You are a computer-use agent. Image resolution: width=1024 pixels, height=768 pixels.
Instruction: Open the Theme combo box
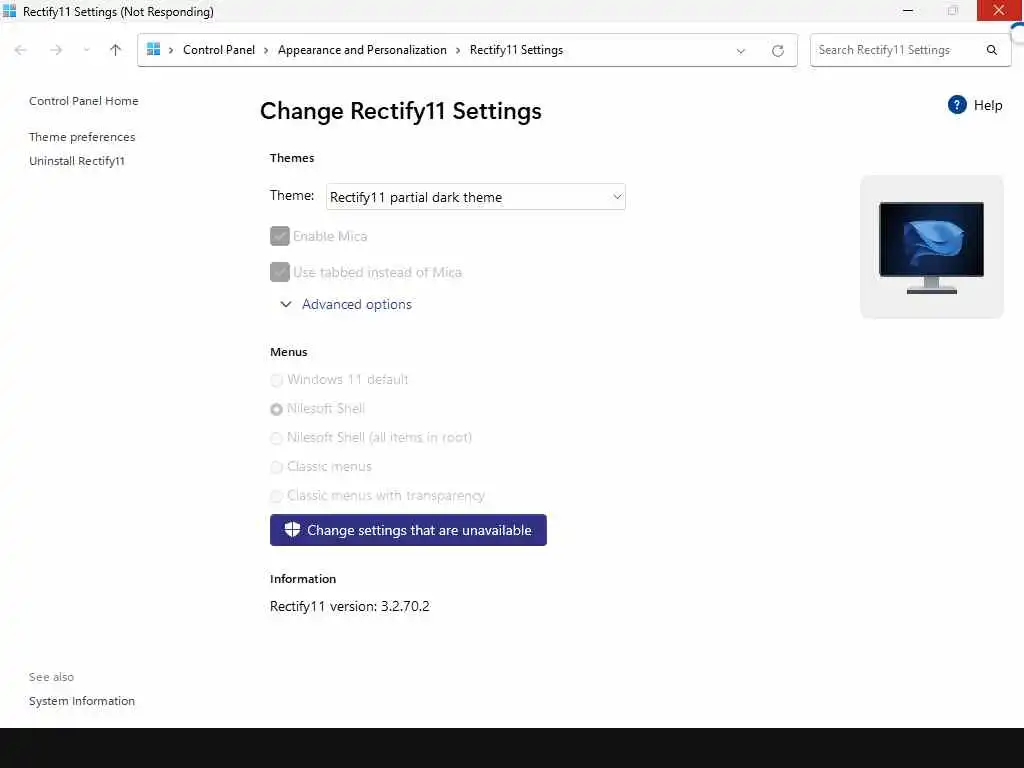(475, 197)
